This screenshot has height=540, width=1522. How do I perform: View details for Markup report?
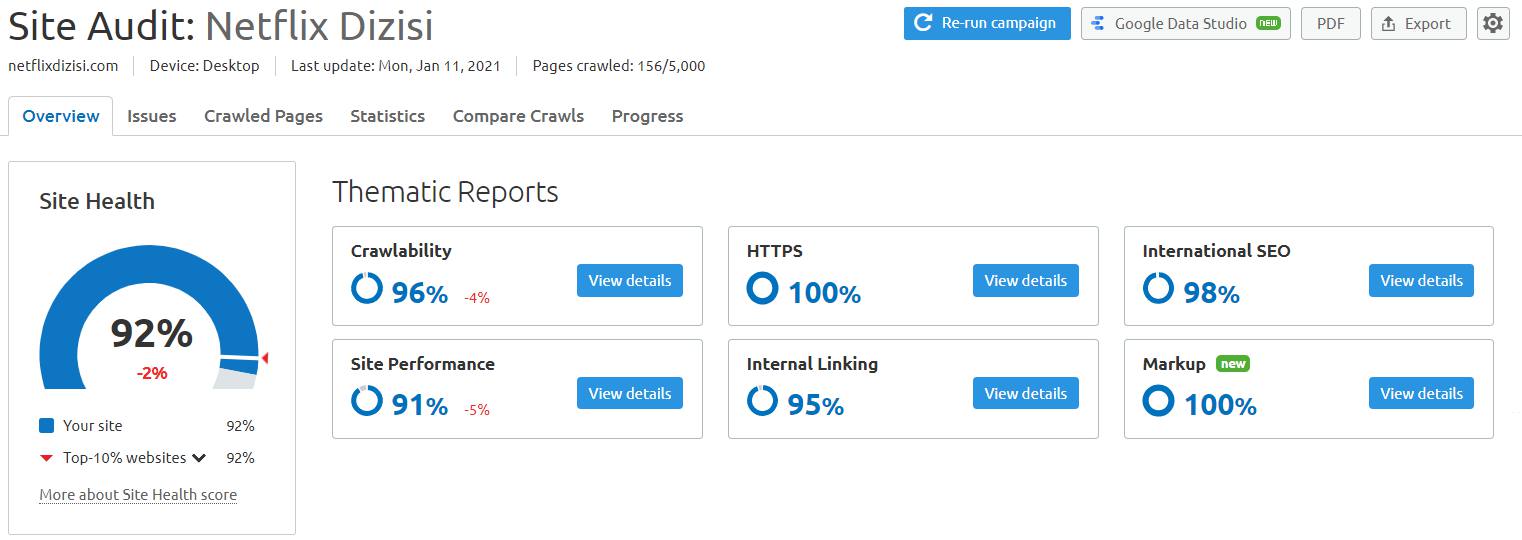1422,393
